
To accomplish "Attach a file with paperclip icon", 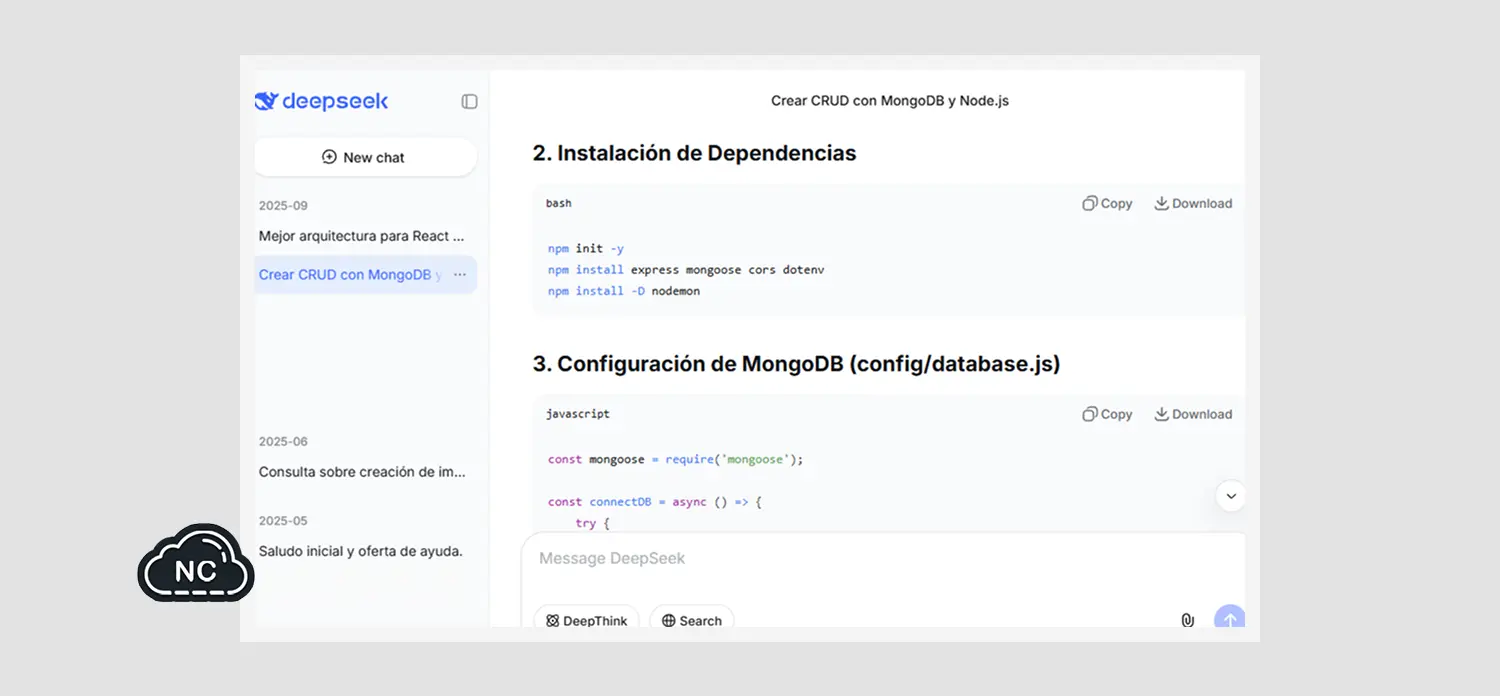I will click(1187, 620).
